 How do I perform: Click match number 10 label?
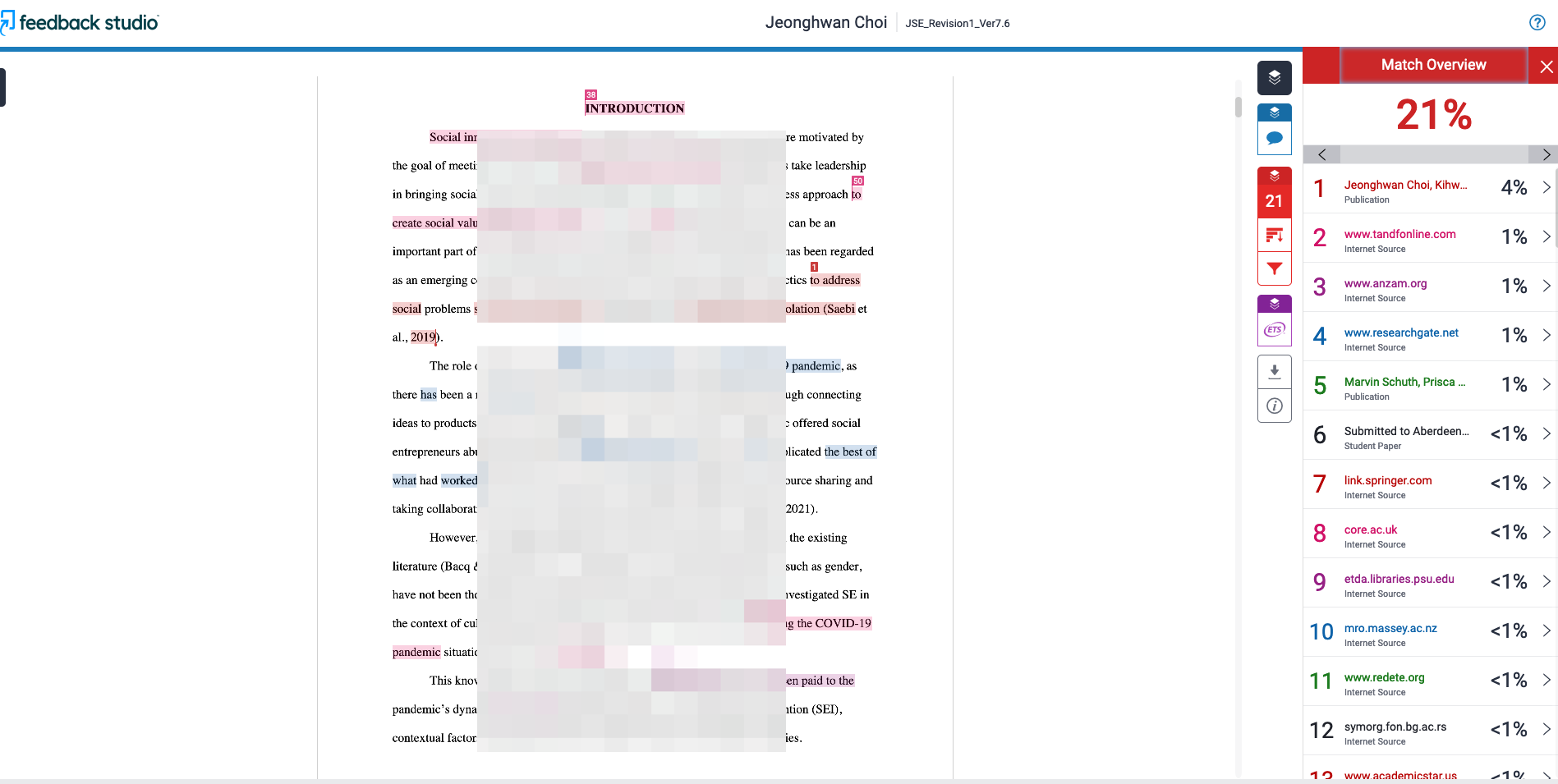click(1321, 631)
